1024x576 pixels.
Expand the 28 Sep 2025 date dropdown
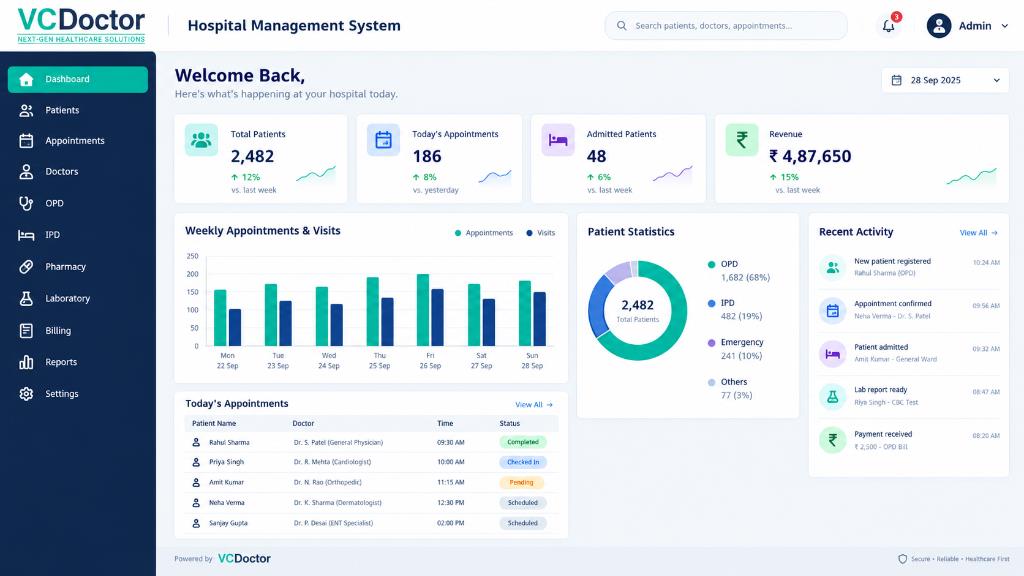[x=997, y=80]
